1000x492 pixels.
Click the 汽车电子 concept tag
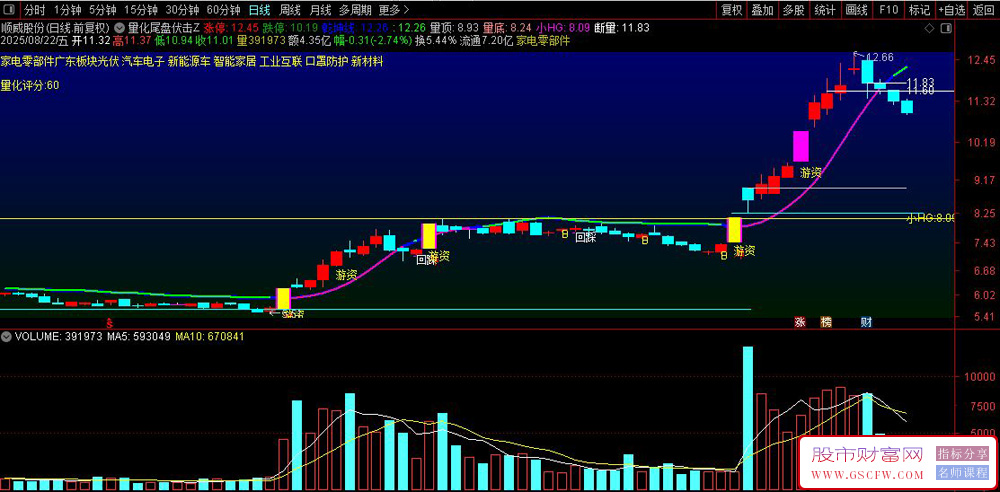point(142,62)
